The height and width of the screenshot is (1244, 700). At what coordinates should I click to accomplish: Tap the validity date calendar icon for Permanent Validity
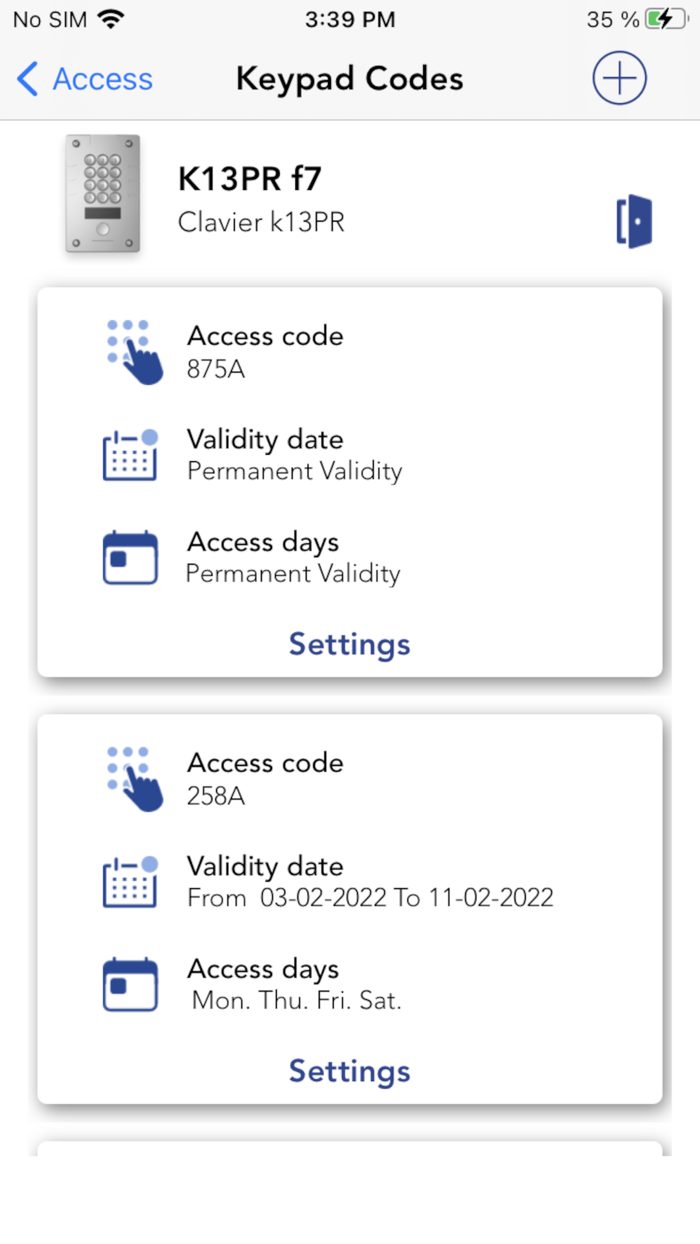click(x=130, y=453)
